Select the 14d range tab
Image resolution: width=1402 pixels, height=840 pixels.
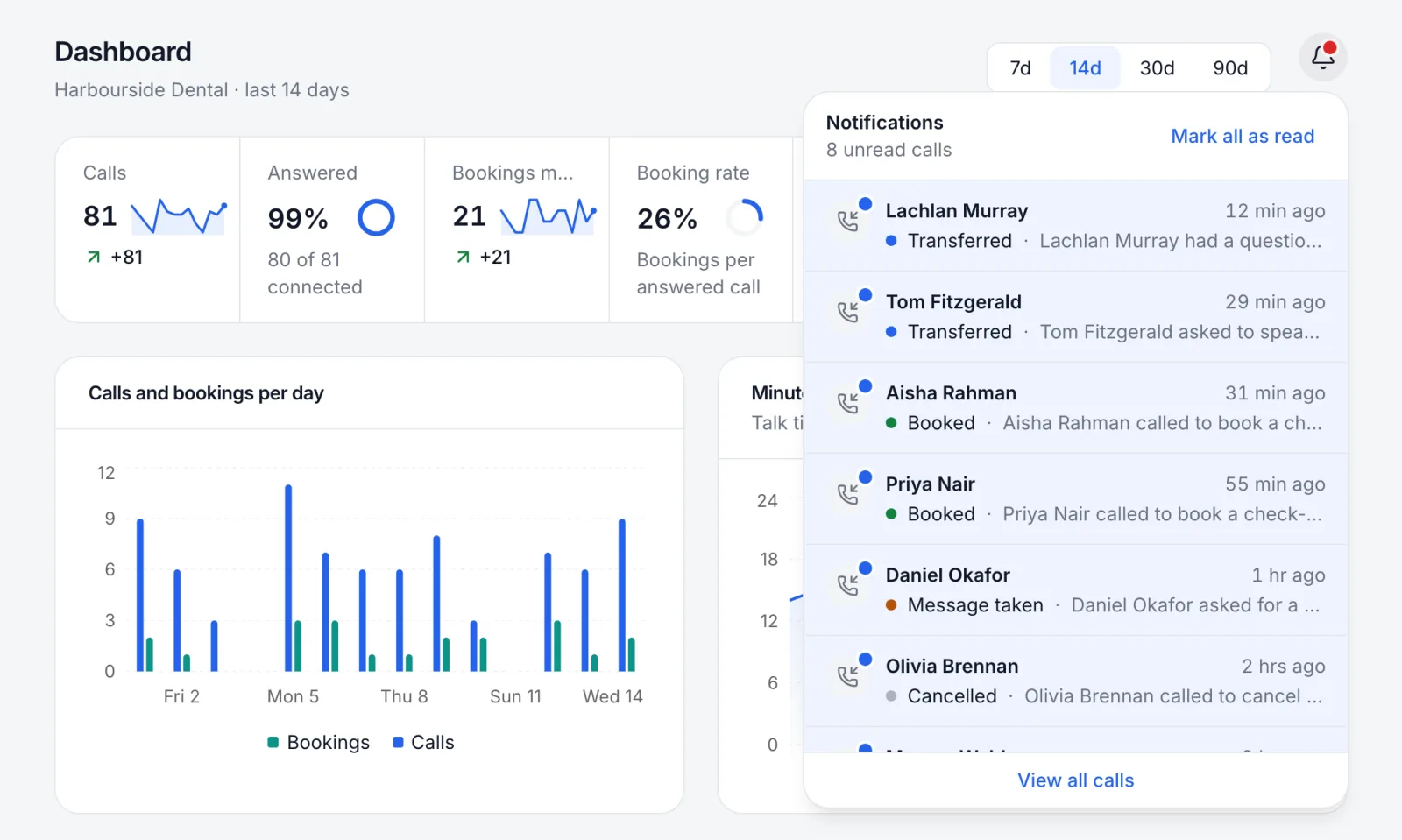point(1085,68)
